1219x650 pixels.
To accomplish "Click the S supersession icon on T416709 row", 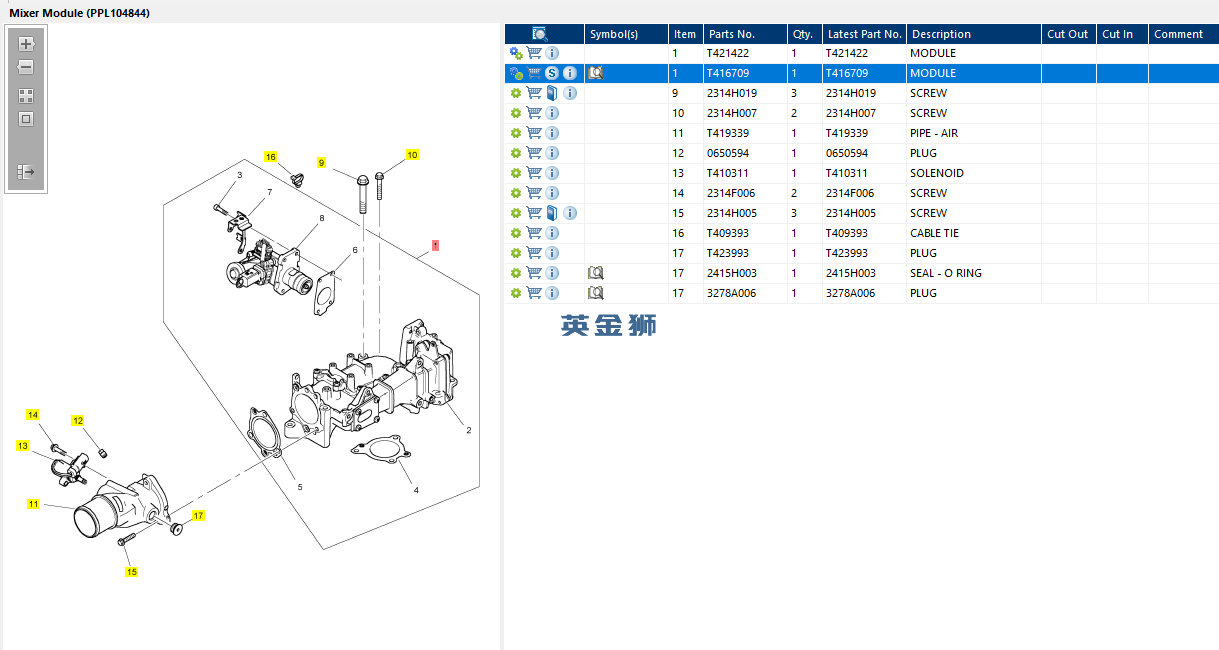I will 552,73.
